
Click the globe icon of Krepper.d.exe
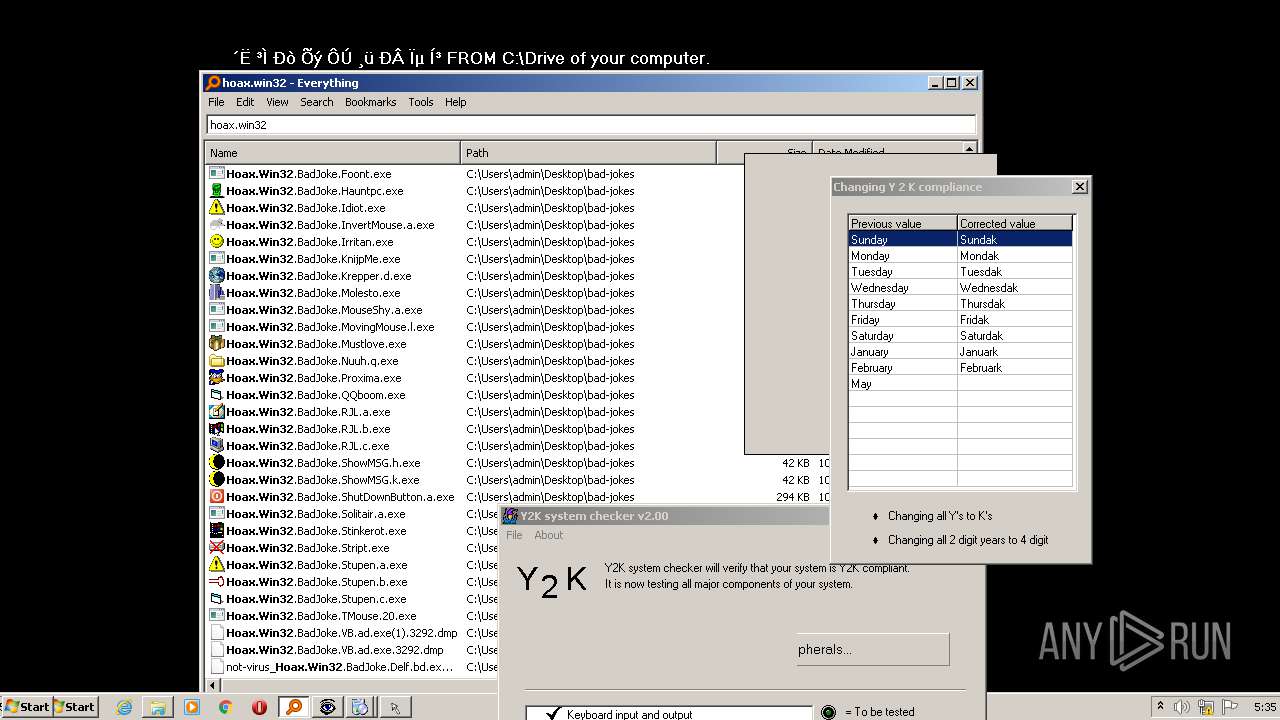coord(216,275)
